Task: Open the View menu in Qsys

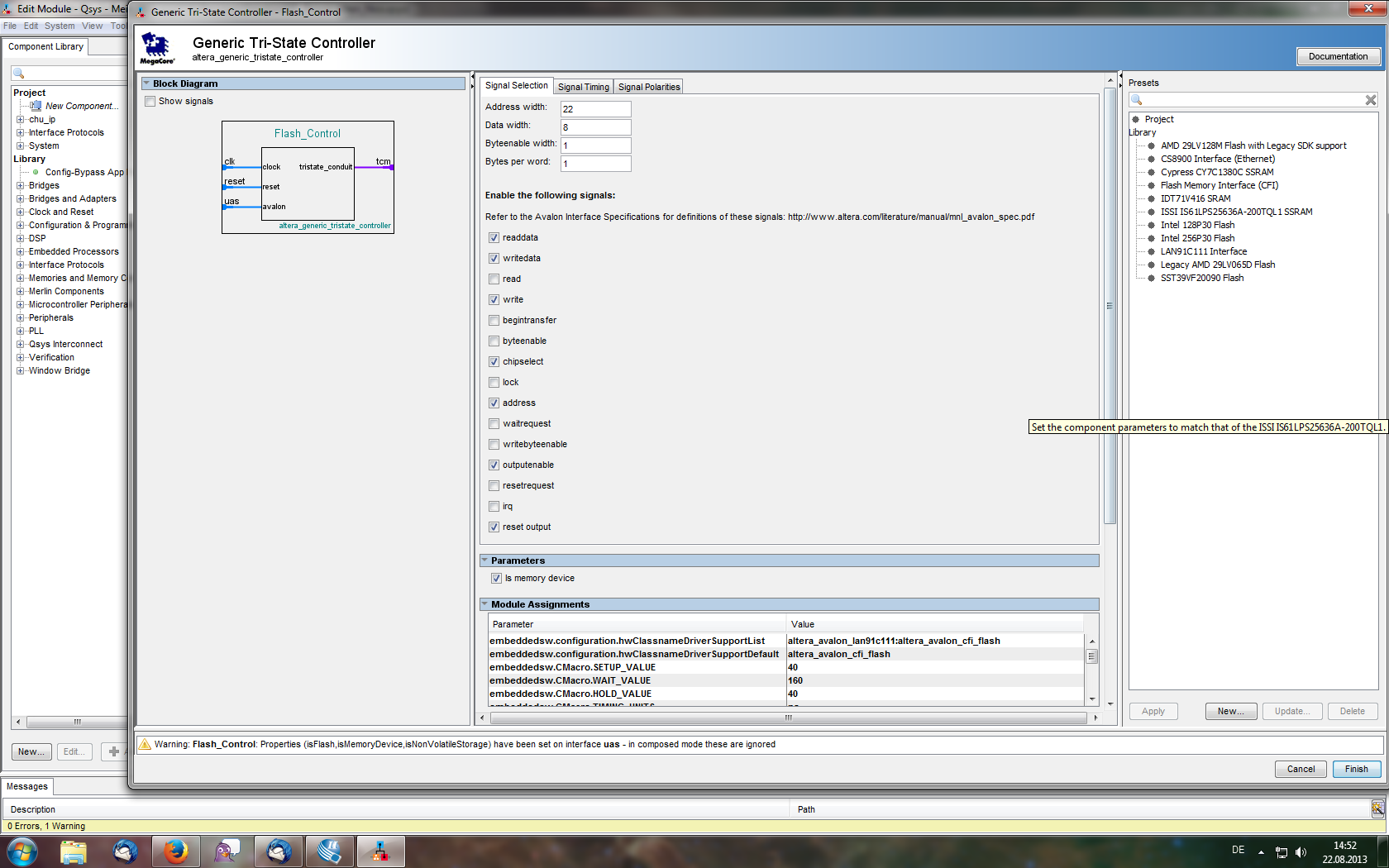Action: pos(92,26)
